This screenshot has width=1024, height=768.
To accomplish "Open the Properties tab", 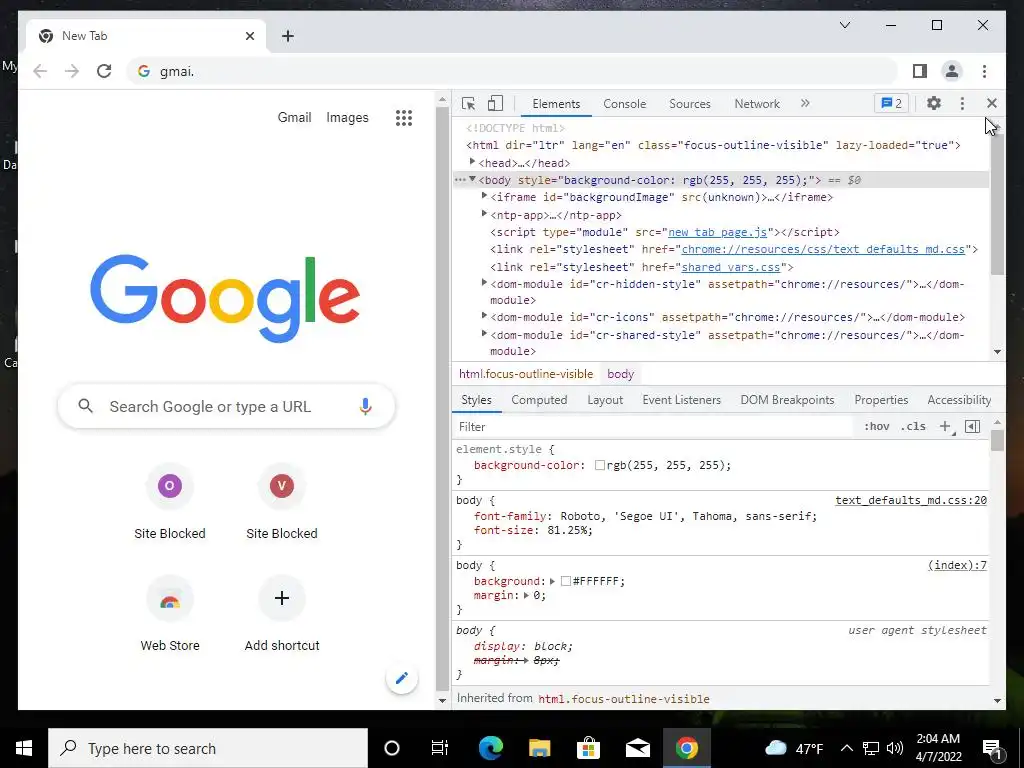I will tap(881, 400).
